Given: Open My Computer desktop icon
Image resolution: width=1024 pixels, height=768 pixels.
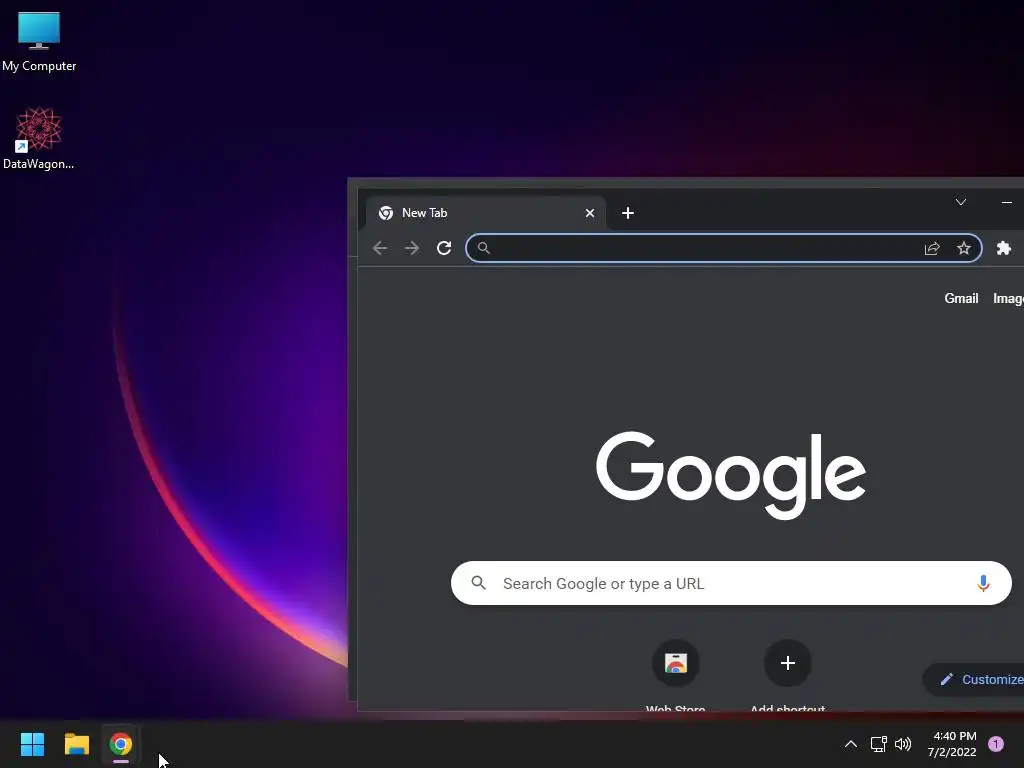Looking at the screenshot, I should tap(39, 41).
